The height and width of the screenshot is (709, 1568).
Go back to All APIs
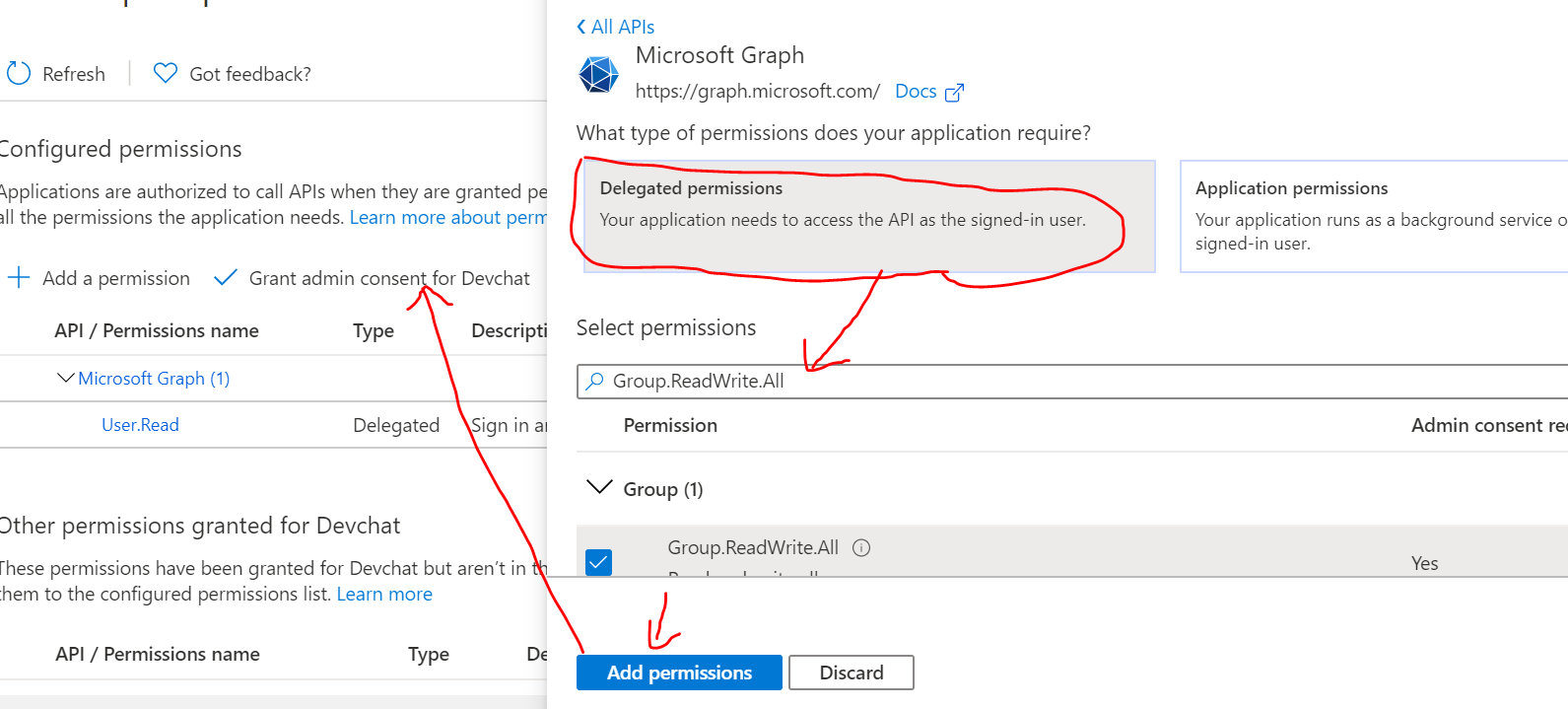pyautogui.click(x=615, y=27)
